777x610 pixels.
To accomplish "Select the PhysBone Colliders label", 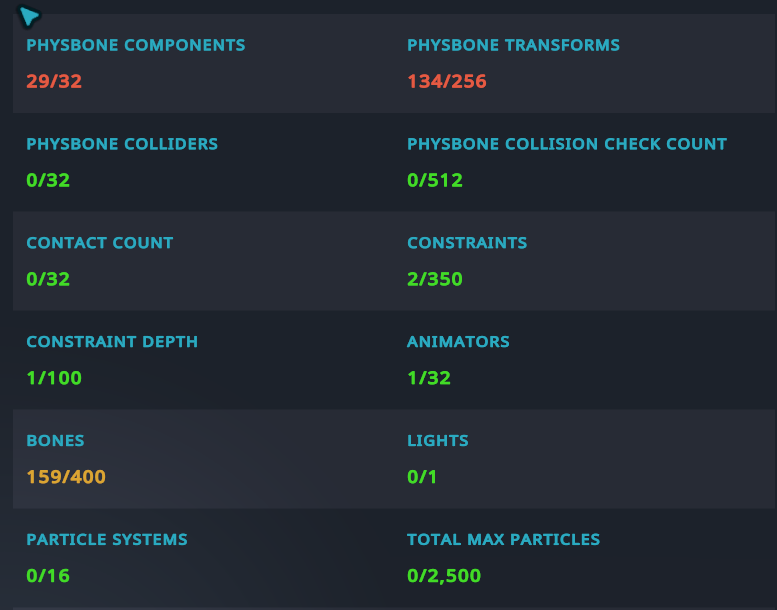I will coord(122,144).
